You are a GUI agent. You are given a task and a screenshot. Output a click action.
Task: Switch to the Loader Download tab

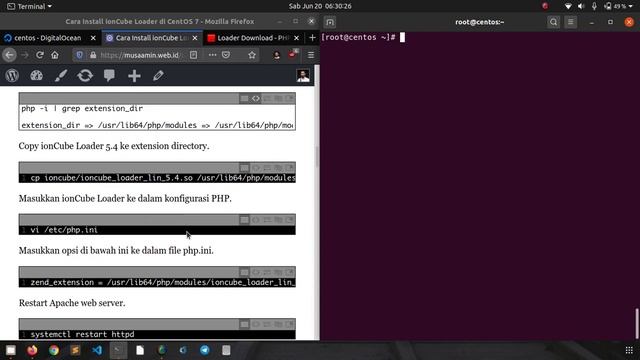click(253, 38)
